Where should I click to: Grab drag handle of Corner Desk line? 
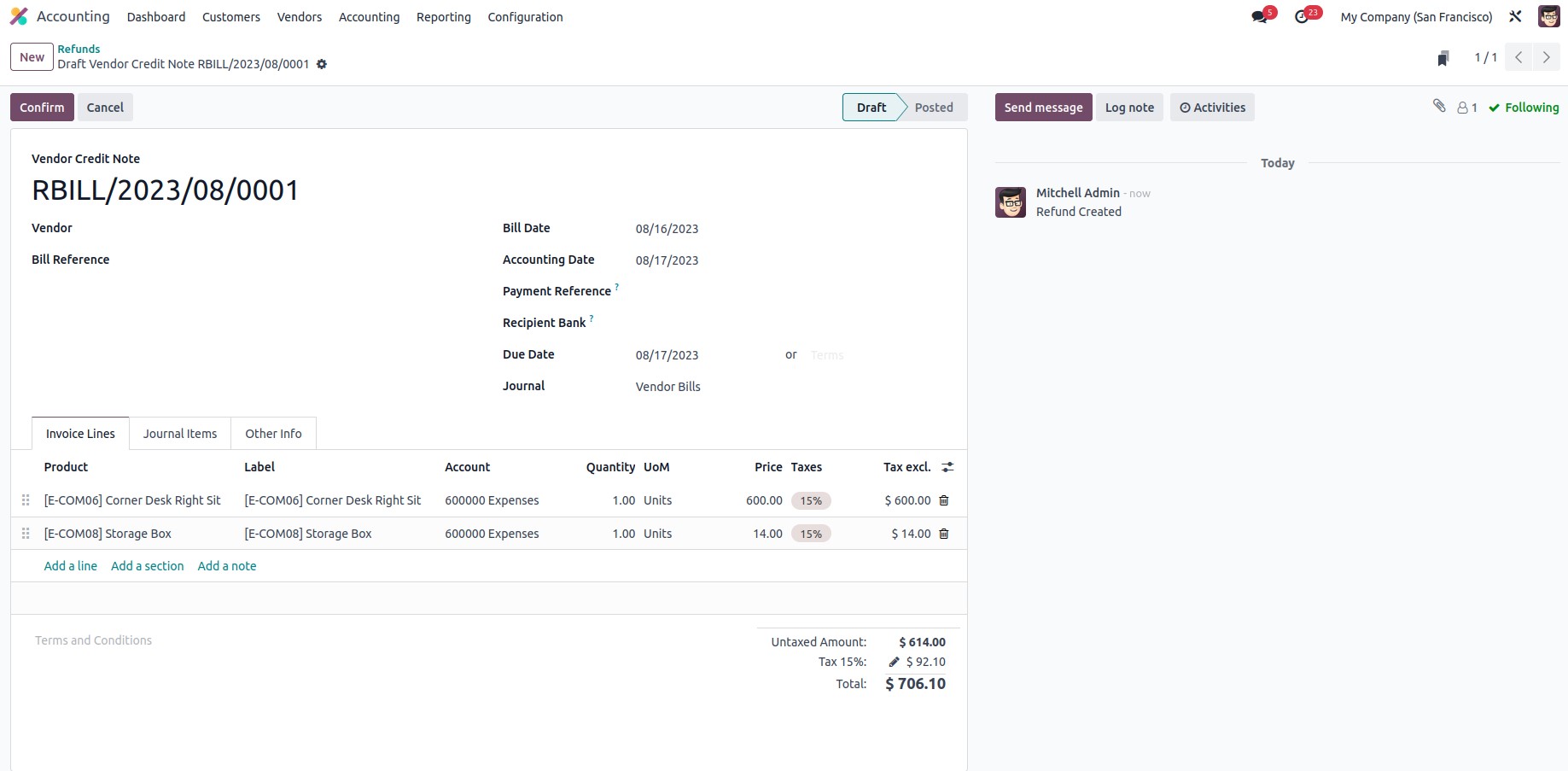[x=26, y=500]
